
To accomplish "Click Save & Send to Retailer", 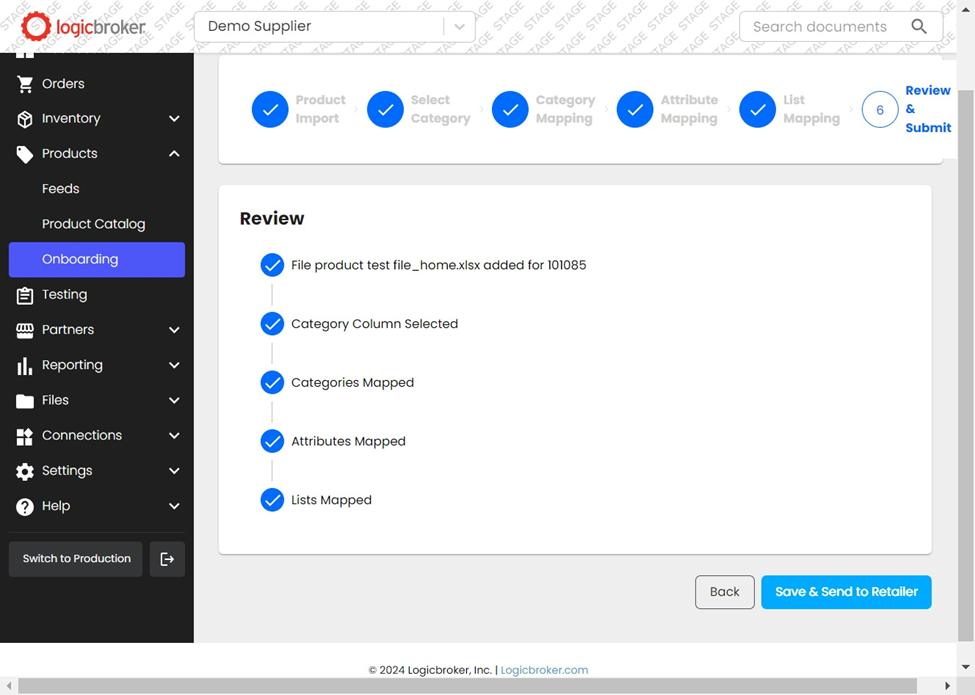I will point(846,592).
